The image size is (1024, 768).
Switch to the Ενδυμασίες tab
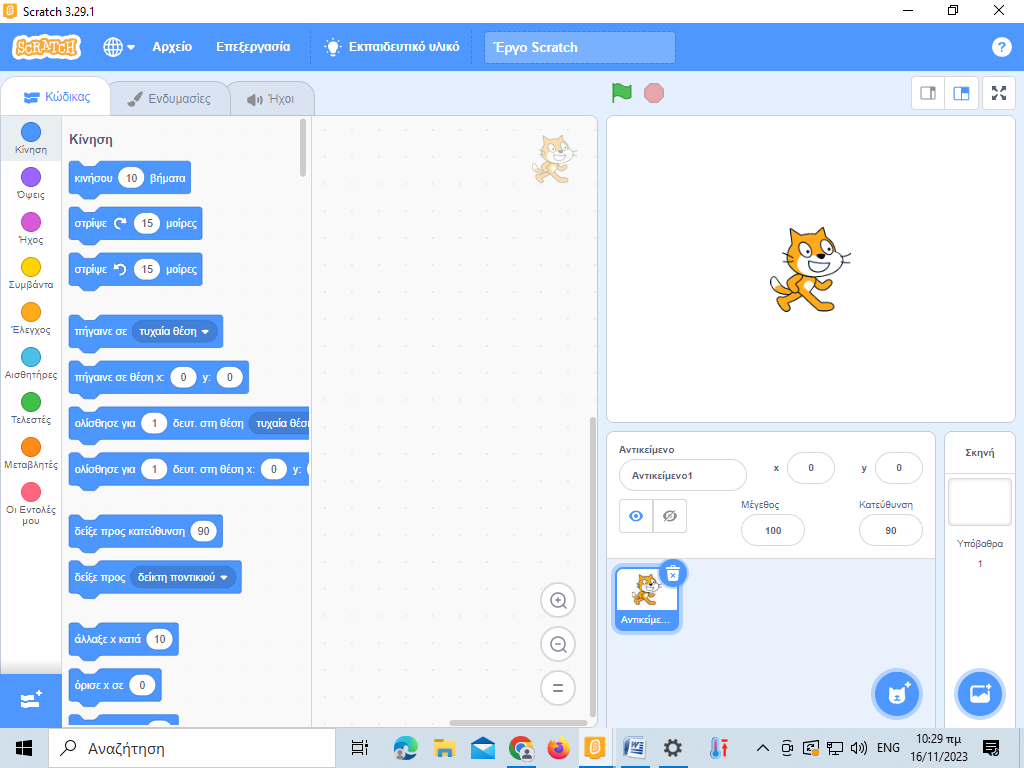169,99
